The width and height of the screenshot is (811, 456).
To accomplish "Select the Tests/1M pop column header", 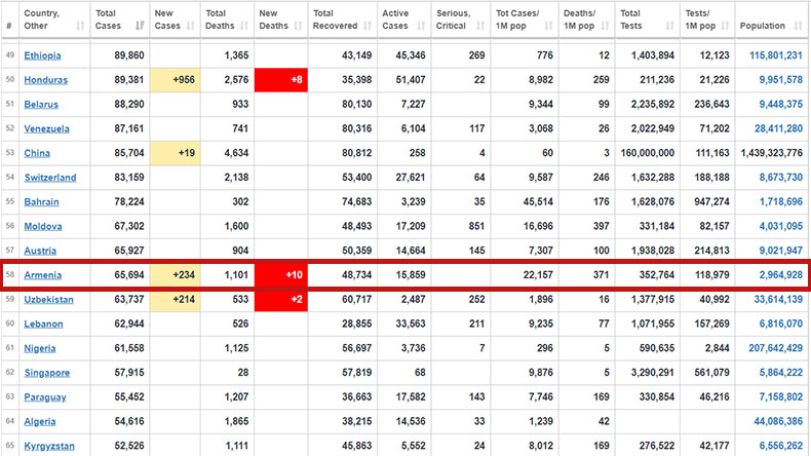I will tap(707, 19).
